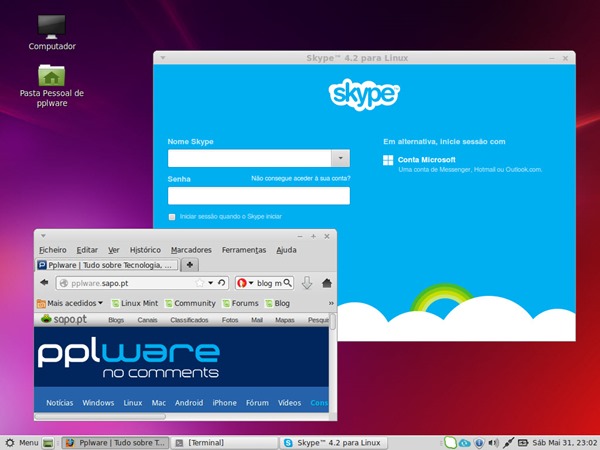This screenshot has height=450, width=600.
Task: Go back in Firefox with back arrow
Action: point(44,283)
